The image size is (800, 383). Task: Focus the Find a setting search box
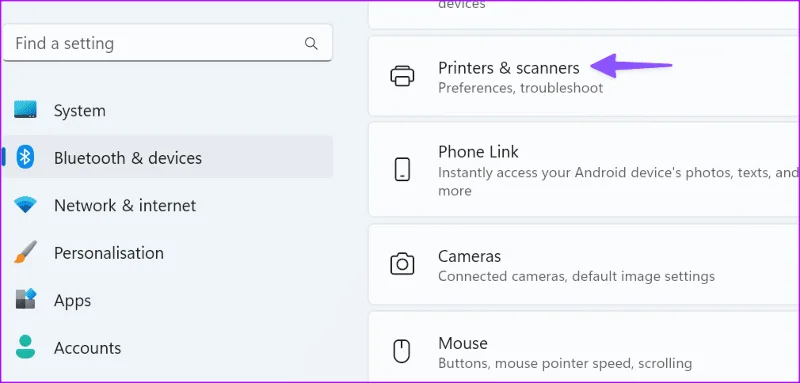pos(167,43)
